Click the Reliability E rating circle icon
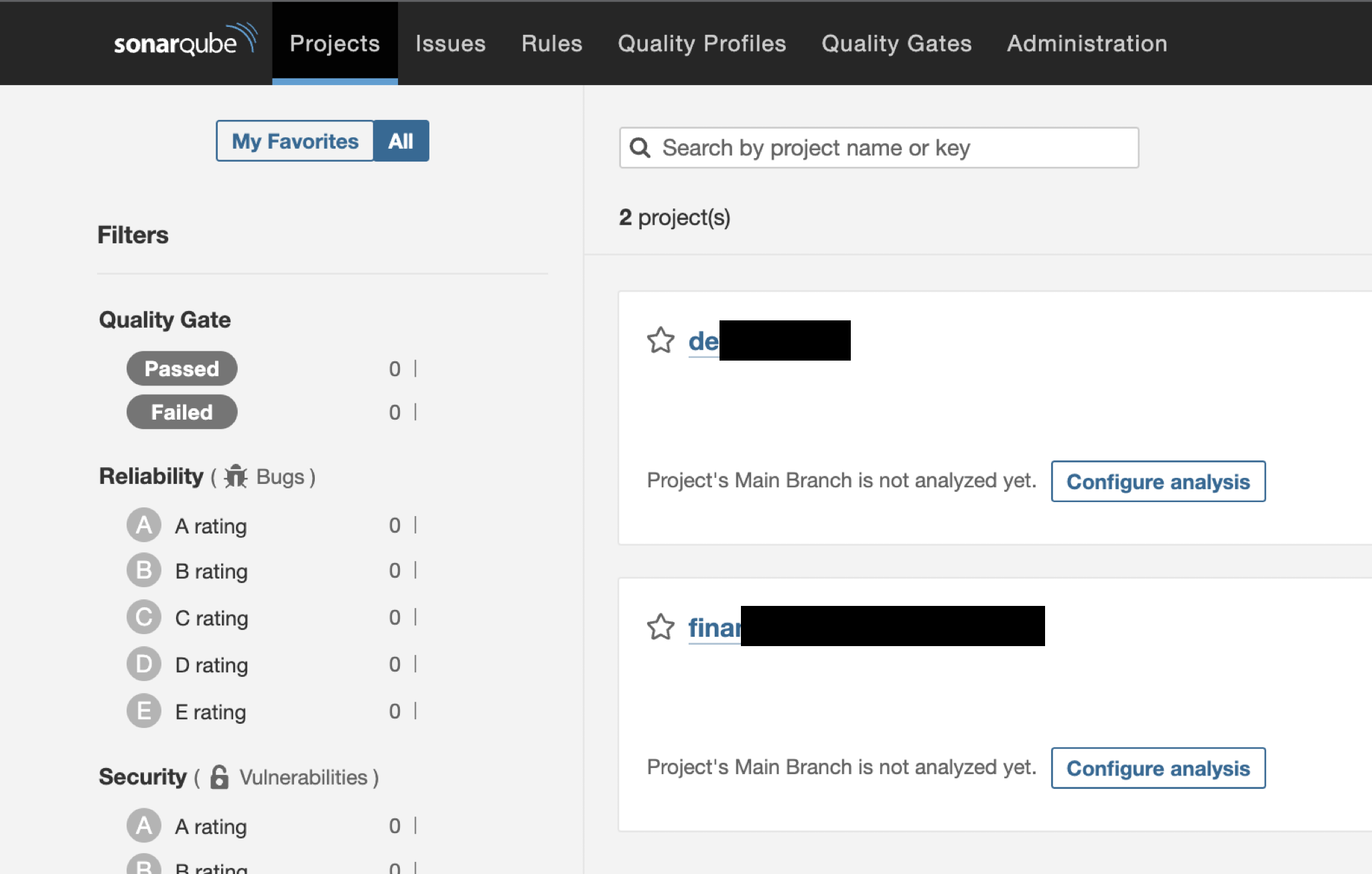Screen dimensions: 1372x874 pos(144,711)
